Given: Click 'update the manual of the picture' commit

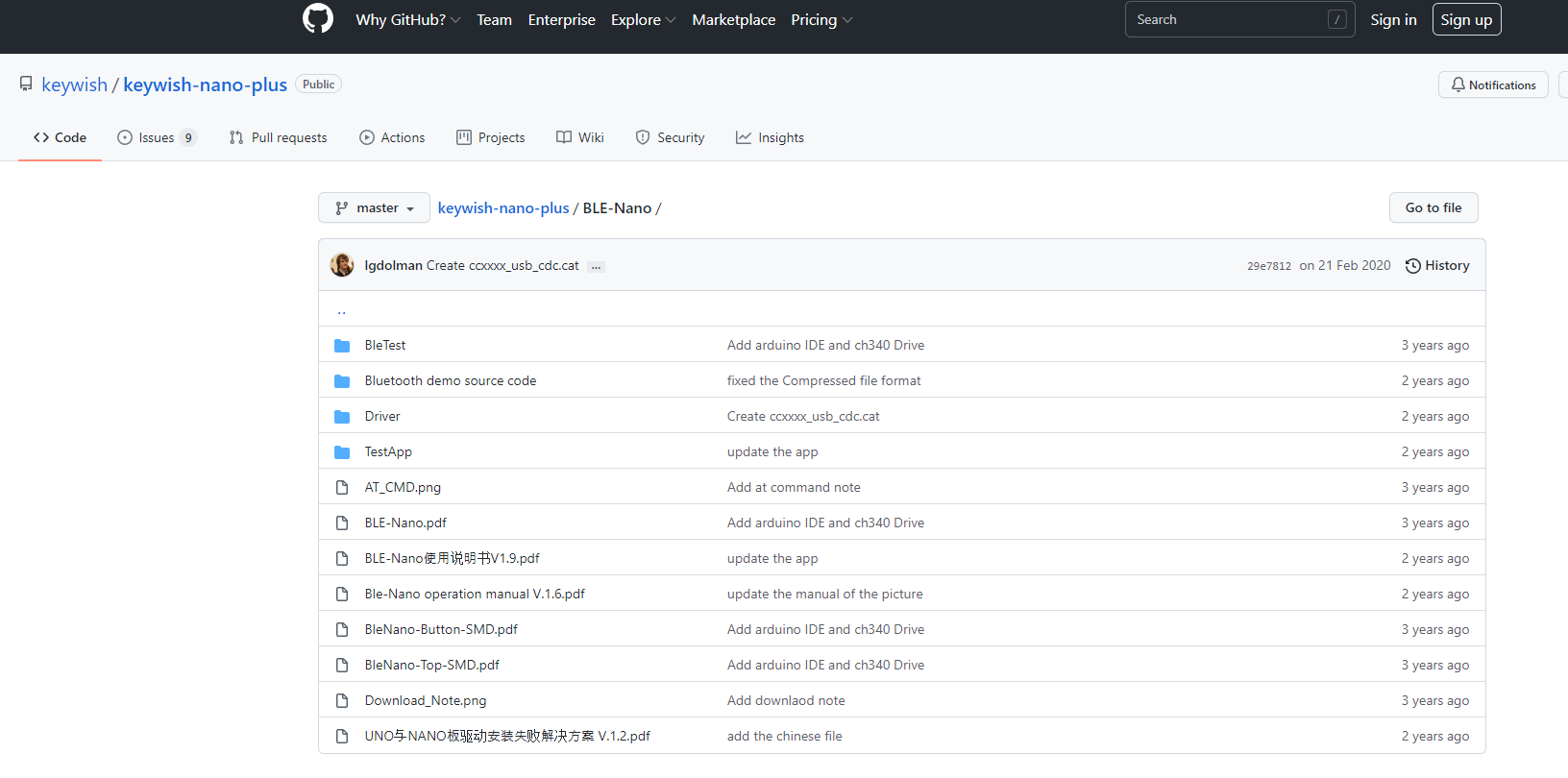Looking at the screenshot, I should tap(824, 594).
